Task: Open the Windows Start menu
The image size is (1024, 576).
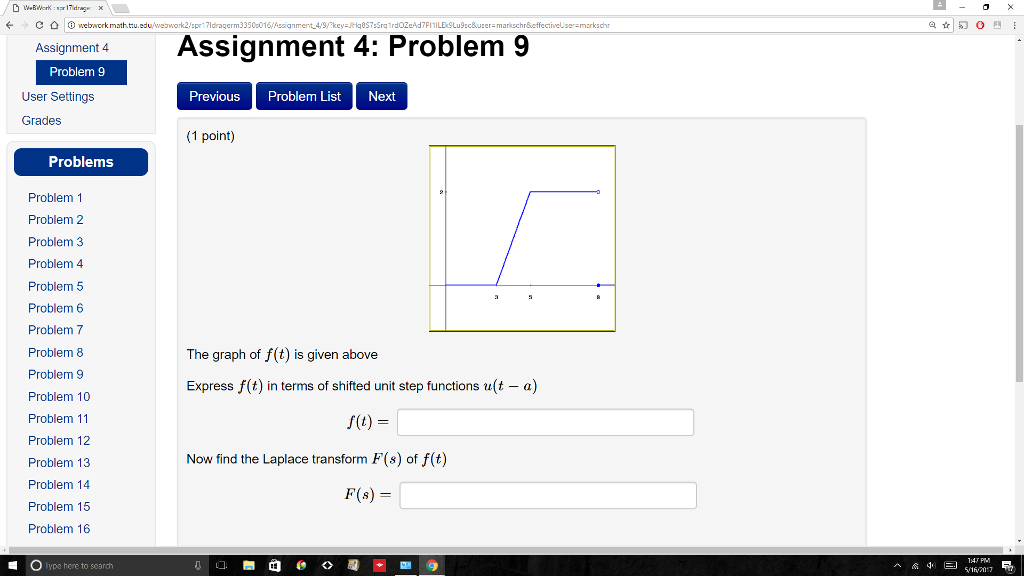Action: [12, 565]
